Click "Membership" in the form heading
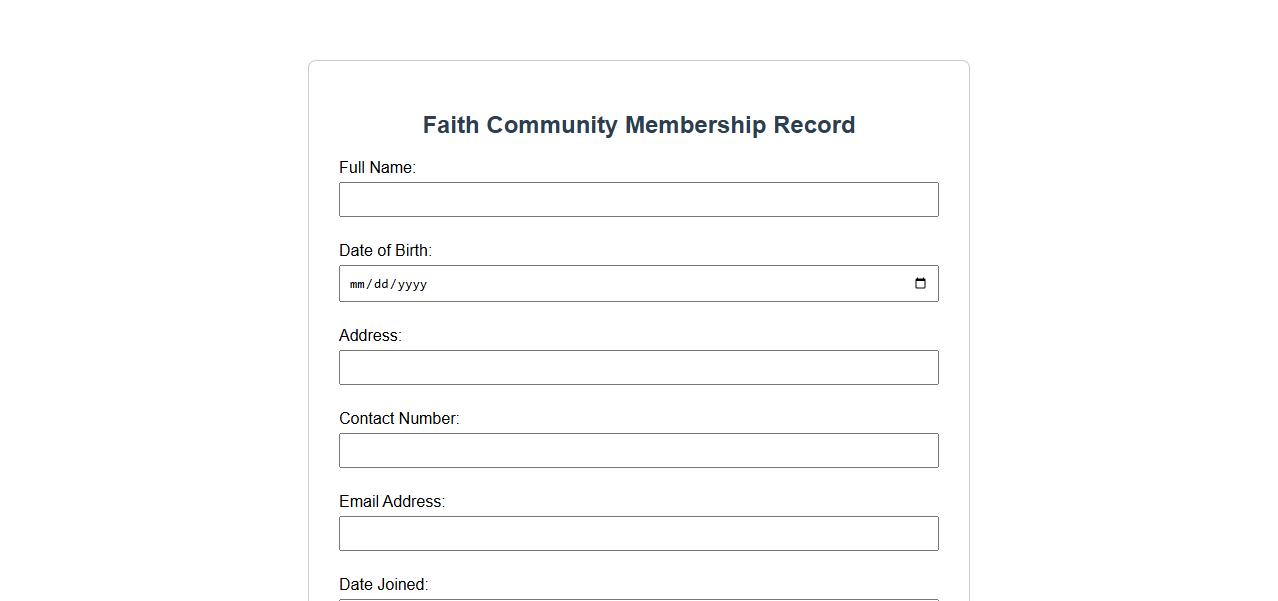The height and width of the screenshot is (601, 1278). pyautogui.click(x=695, y=126)
